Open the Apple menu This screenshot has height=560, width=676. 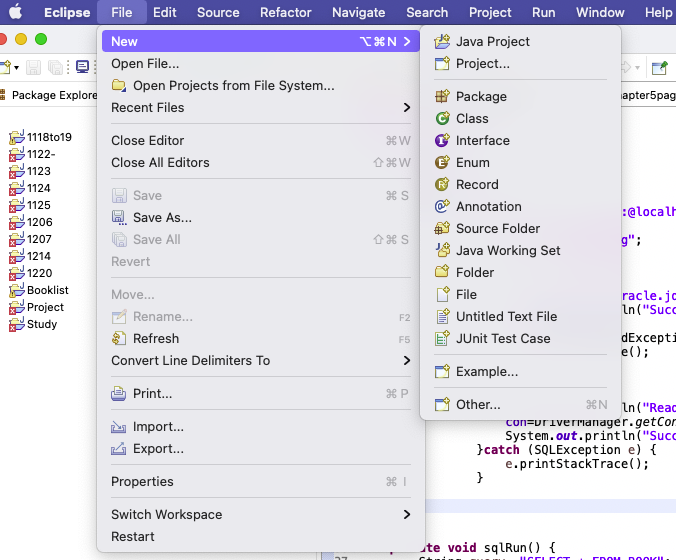click(x=16, y=12)
